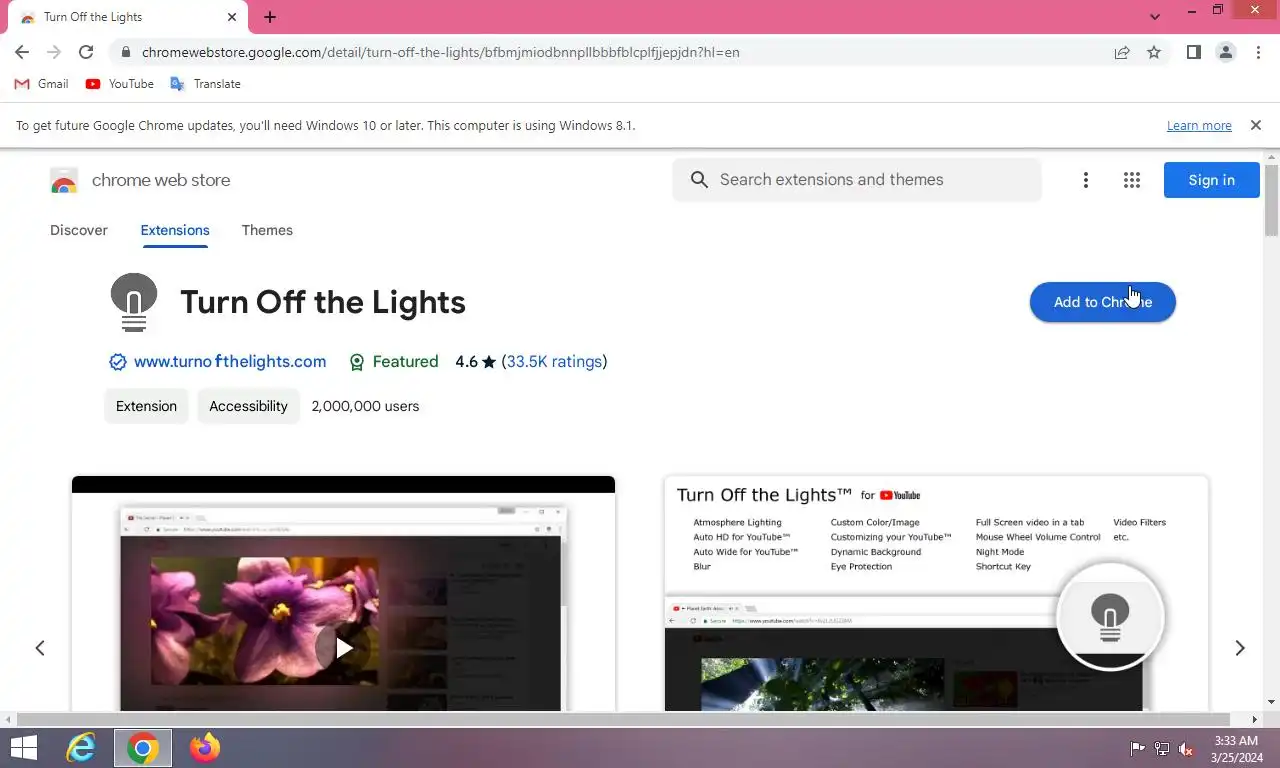This screenshot has width=1280, height=768.
Task: Click the 2,000,000 users text
Action: click(365, 406)
